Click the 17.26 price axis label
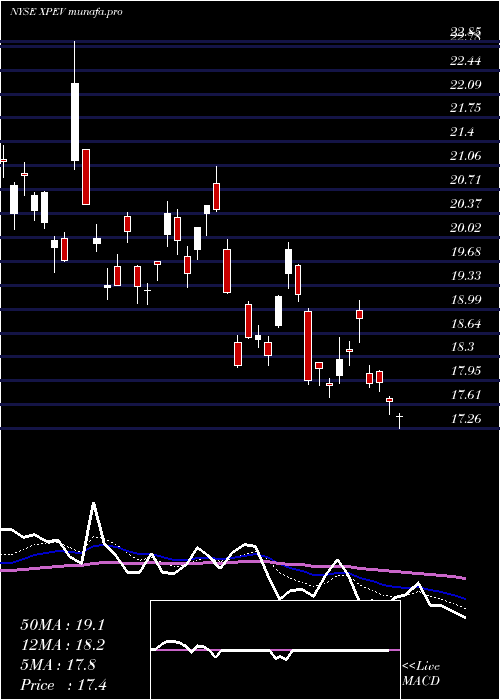Screen dimensions: 500x700 pos(466,419)
